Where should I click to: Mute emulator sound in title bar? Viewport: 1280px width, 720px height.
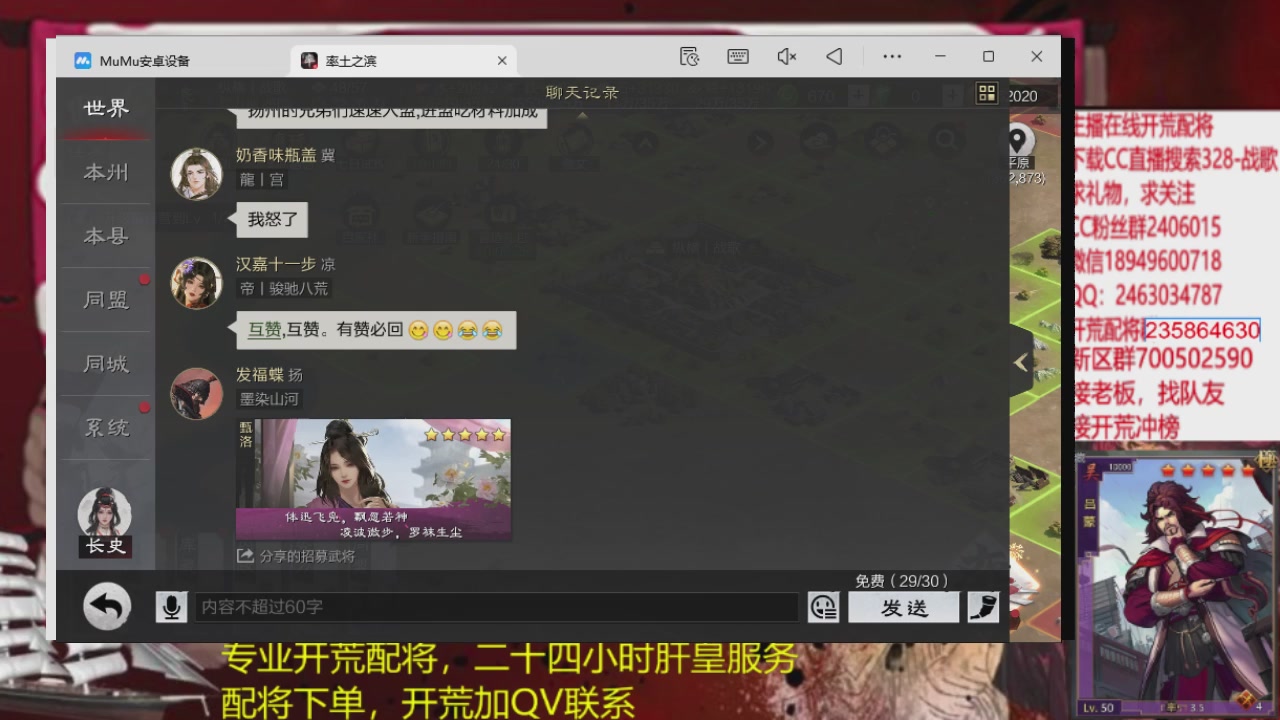(x=787, y=57)
